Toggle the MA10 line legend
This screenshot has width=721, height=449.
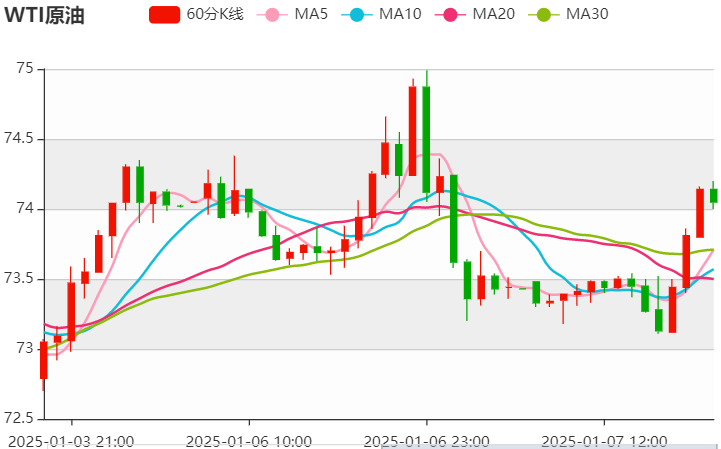click(x=381, y=14)
